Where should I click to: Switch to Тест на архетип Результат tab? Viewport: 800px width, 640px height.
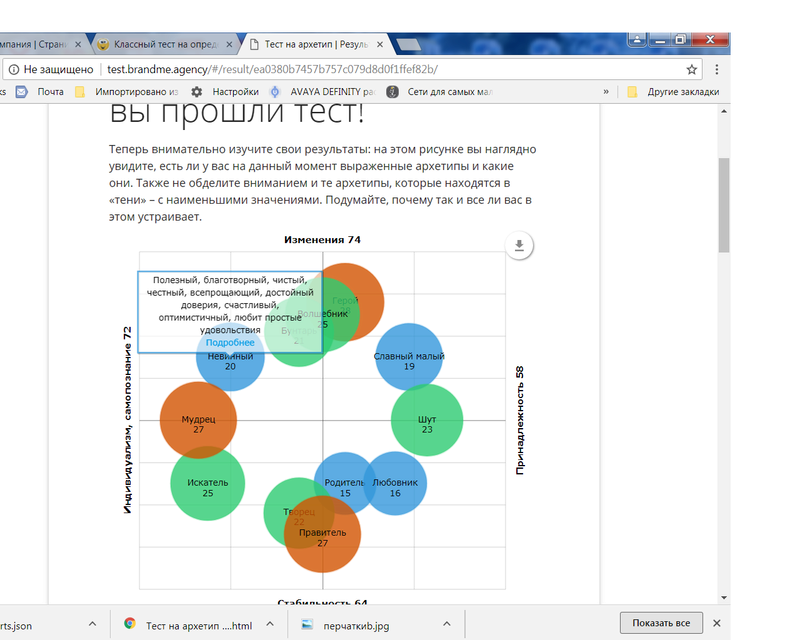[x=316, y=44]
